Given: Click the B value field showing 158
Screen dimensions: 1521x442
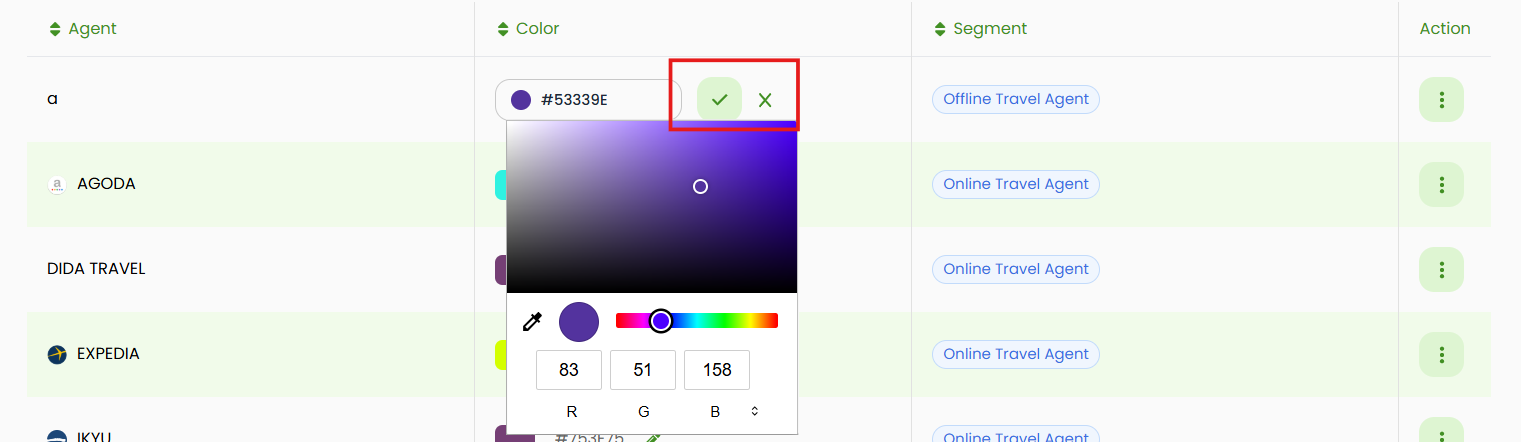Looking at the screenshot, I should click(x=717, y=370).
